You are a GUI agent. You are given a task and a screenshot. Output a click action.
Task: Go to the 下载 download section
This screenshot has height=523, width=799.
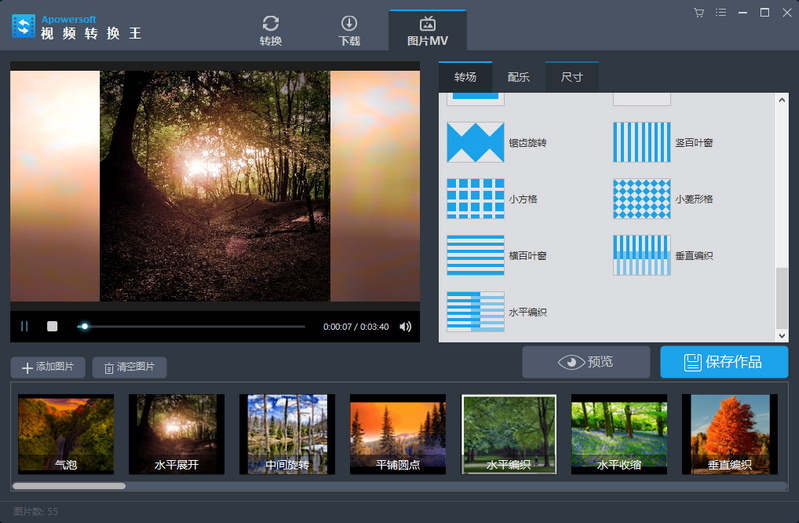click(350, 31)
